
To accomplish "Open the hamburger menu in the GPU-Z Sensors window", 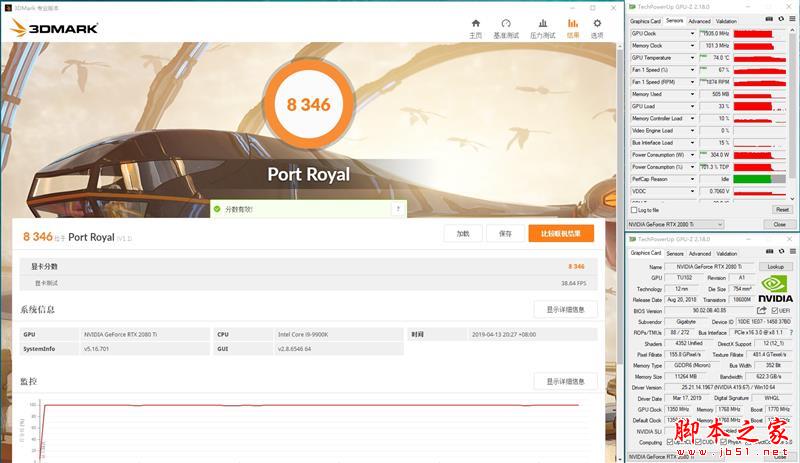I will (x=792, y=19).
